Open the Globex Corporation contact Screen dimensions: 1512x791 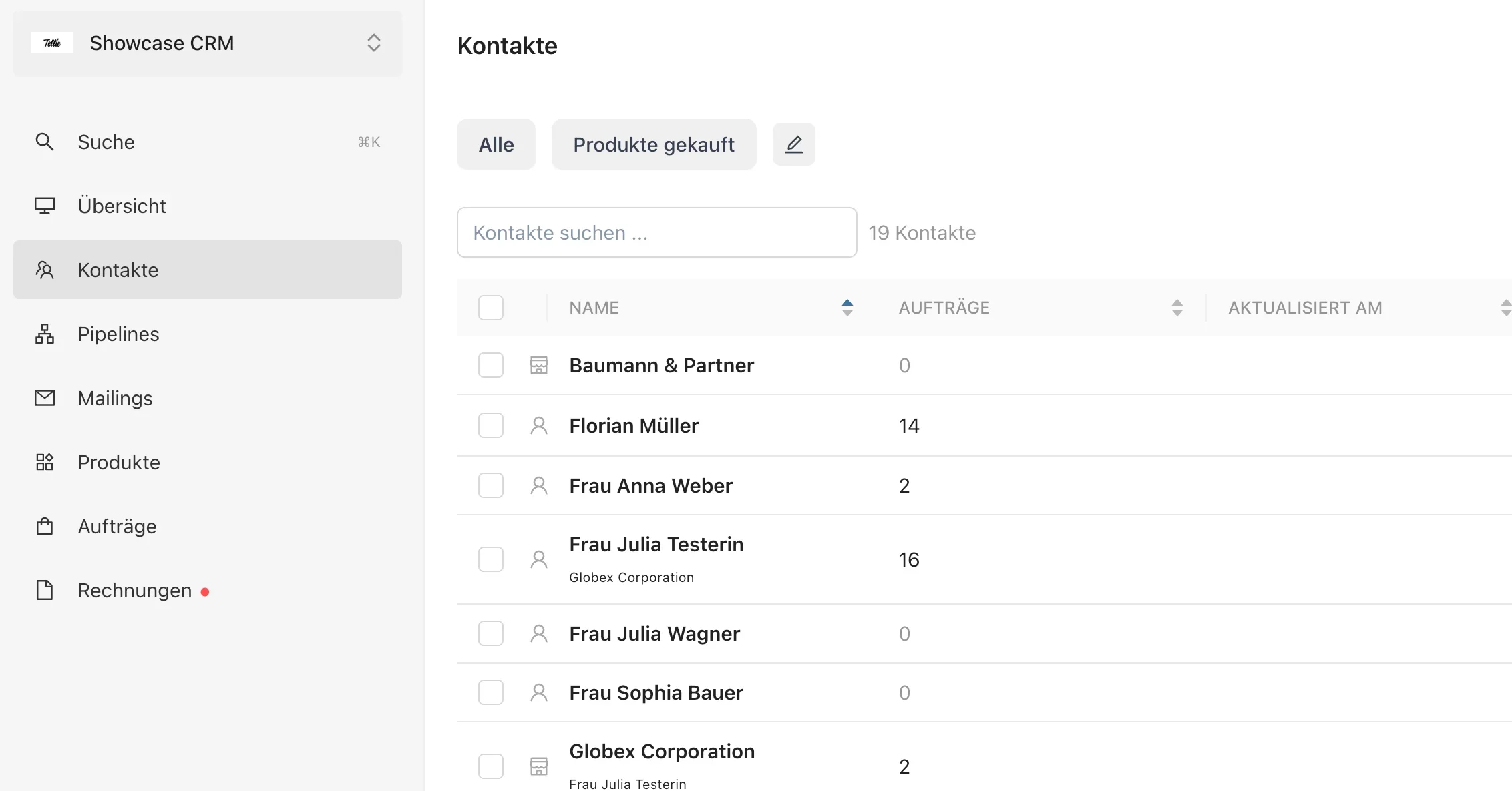(x=661, y=752)
